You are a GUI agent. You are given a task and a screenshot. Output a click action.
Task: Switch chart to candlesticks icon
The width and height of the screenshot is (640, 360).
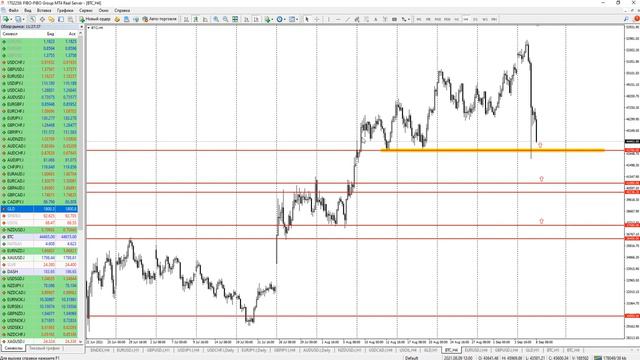(196, 19)
